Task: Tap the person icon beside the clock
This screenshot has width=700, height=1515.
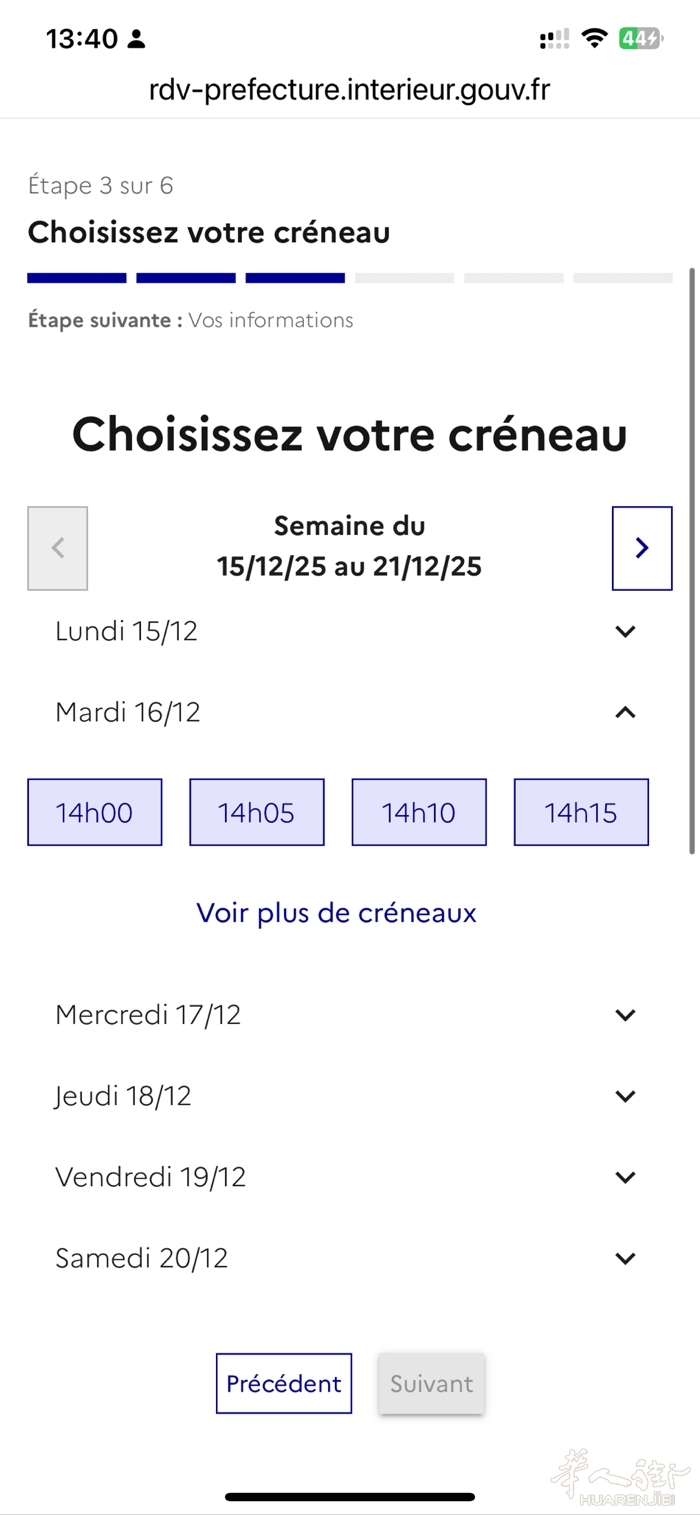Action: [x=137, y=40]
